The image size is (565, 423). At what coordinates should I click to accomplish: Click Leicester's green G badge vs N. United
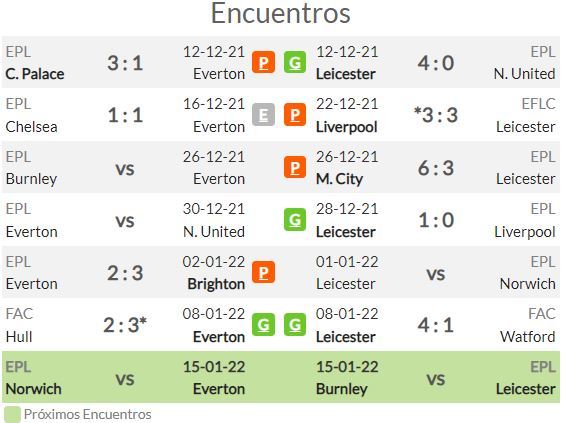(295, 63)
